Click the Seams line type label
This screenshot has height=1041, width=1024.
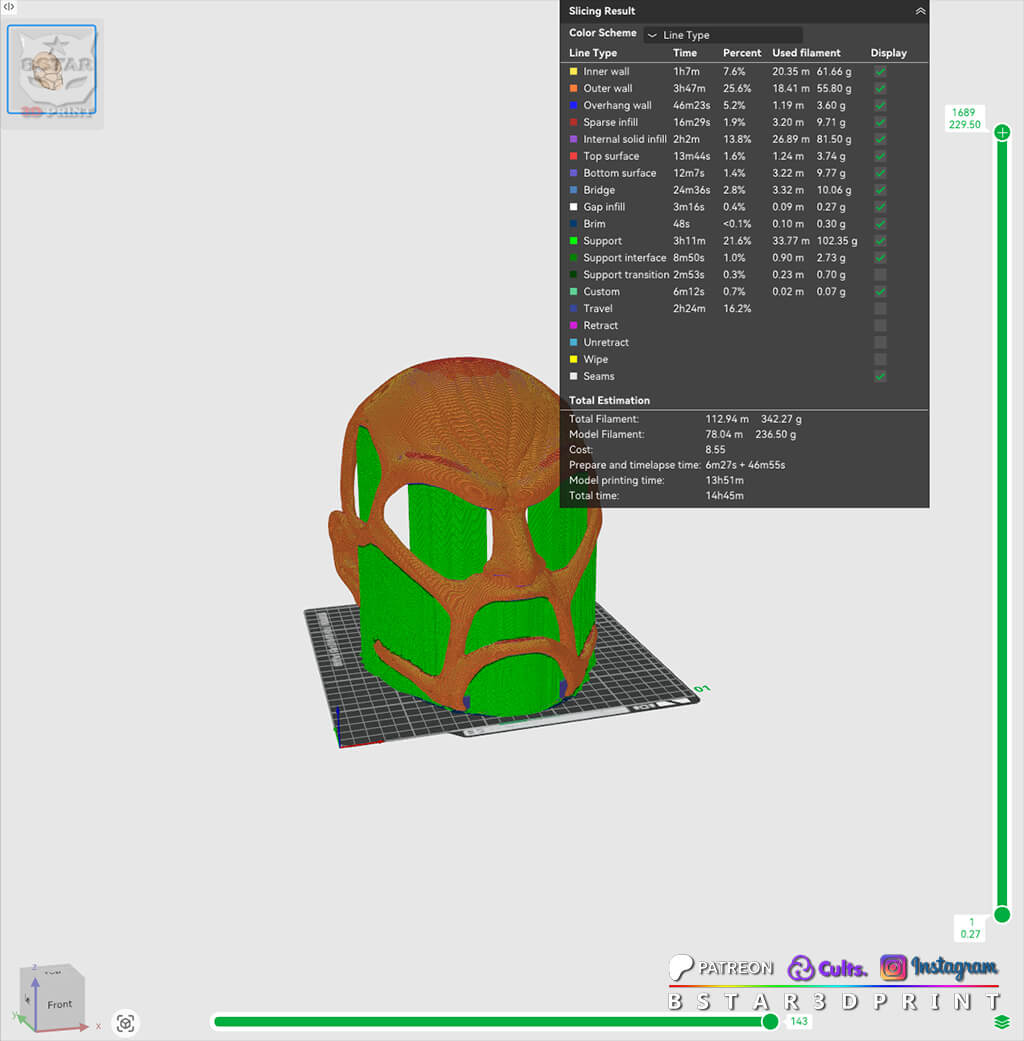pyautogui.click(x=598, y=376)
